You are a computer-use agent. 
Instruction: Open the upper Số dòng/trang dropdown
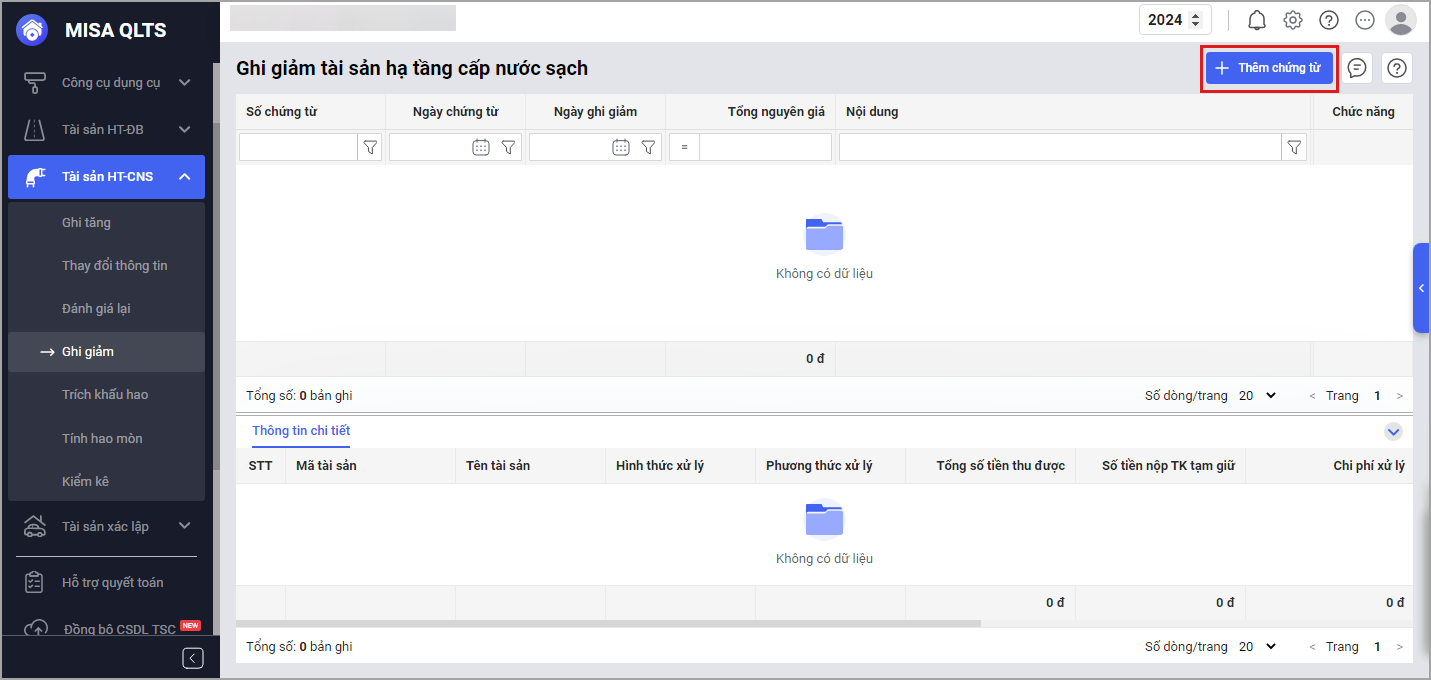click(1258, 396)
